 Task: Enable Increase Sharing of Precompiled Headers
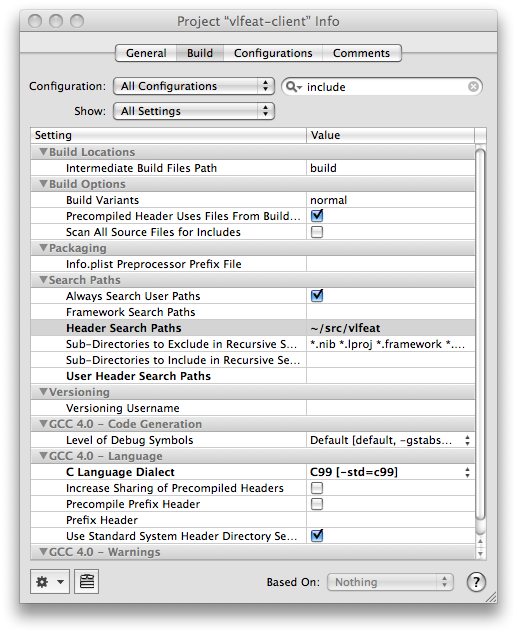click(317, 488)
